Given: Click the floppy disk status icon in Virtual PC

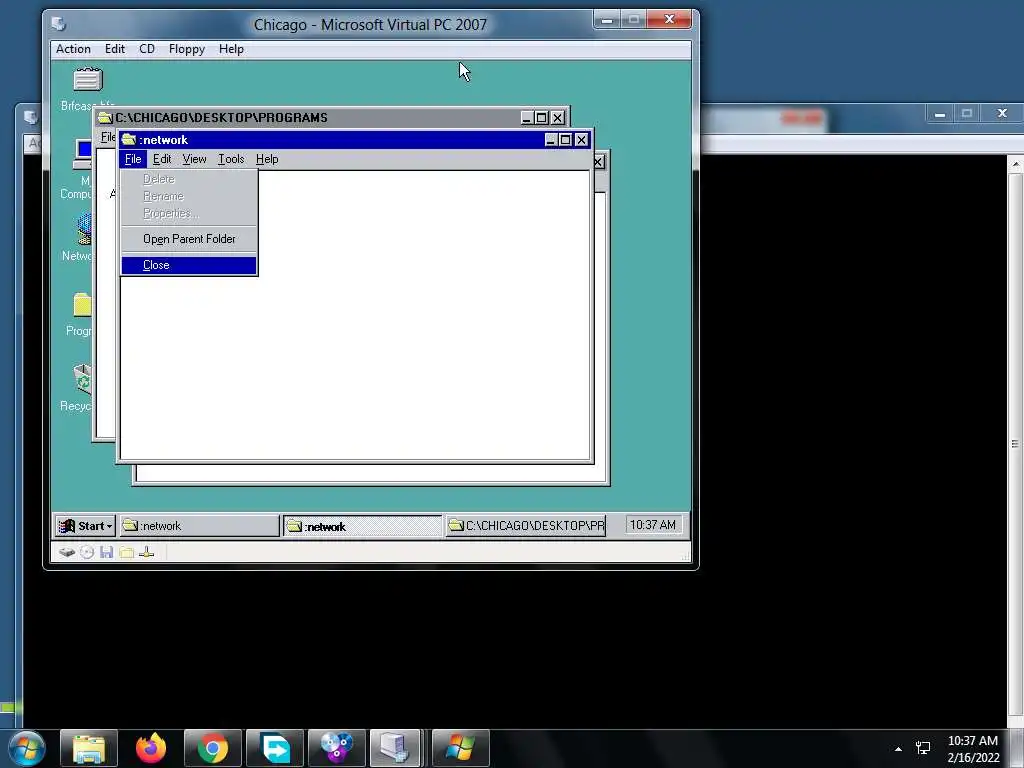Looking at the screenshot, I should click(106, 552).
